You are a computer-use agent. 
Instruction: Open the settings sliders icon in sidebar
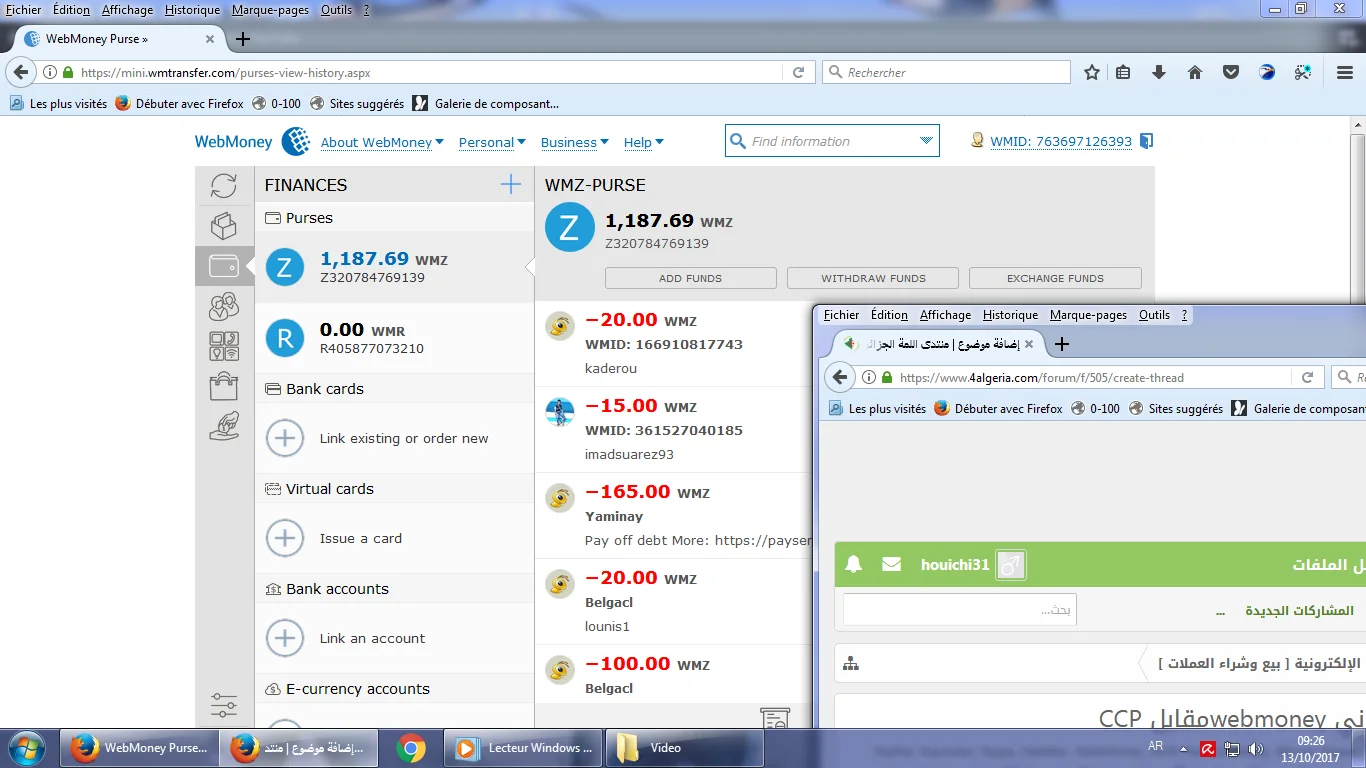pos(224,705)
